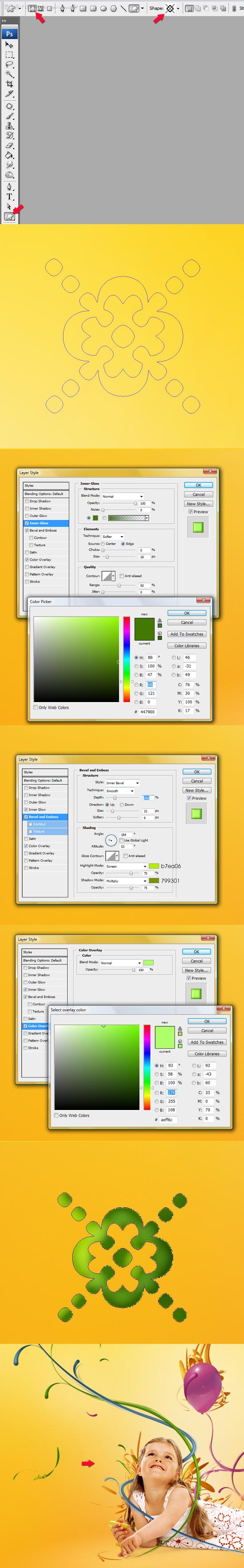
Task: Open the Highlight Mode Screen dropdown
Action: [x=126, y=865]
